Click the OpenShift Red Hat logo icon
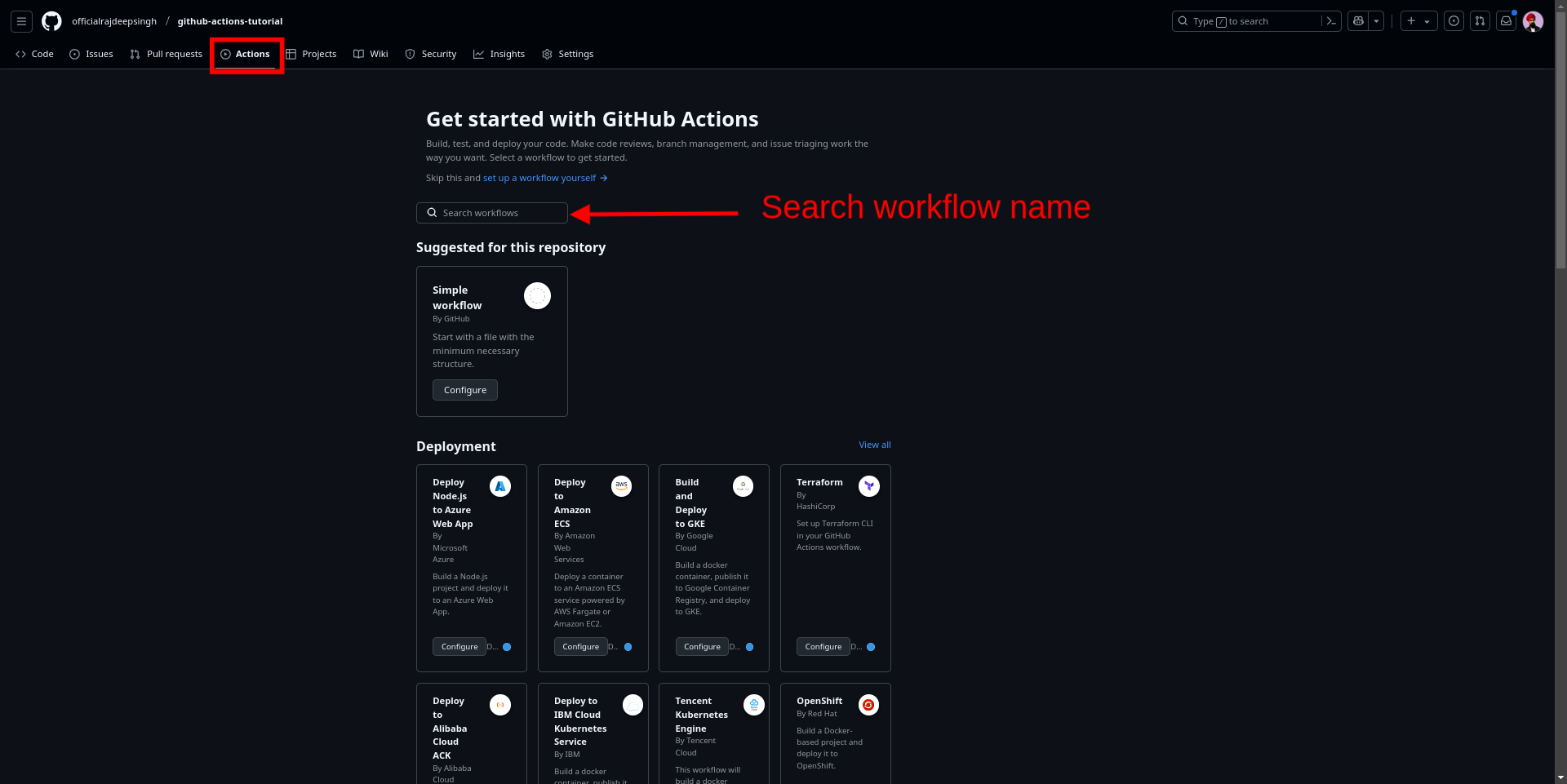1567x784 pixels. click(x=869, y=705)
